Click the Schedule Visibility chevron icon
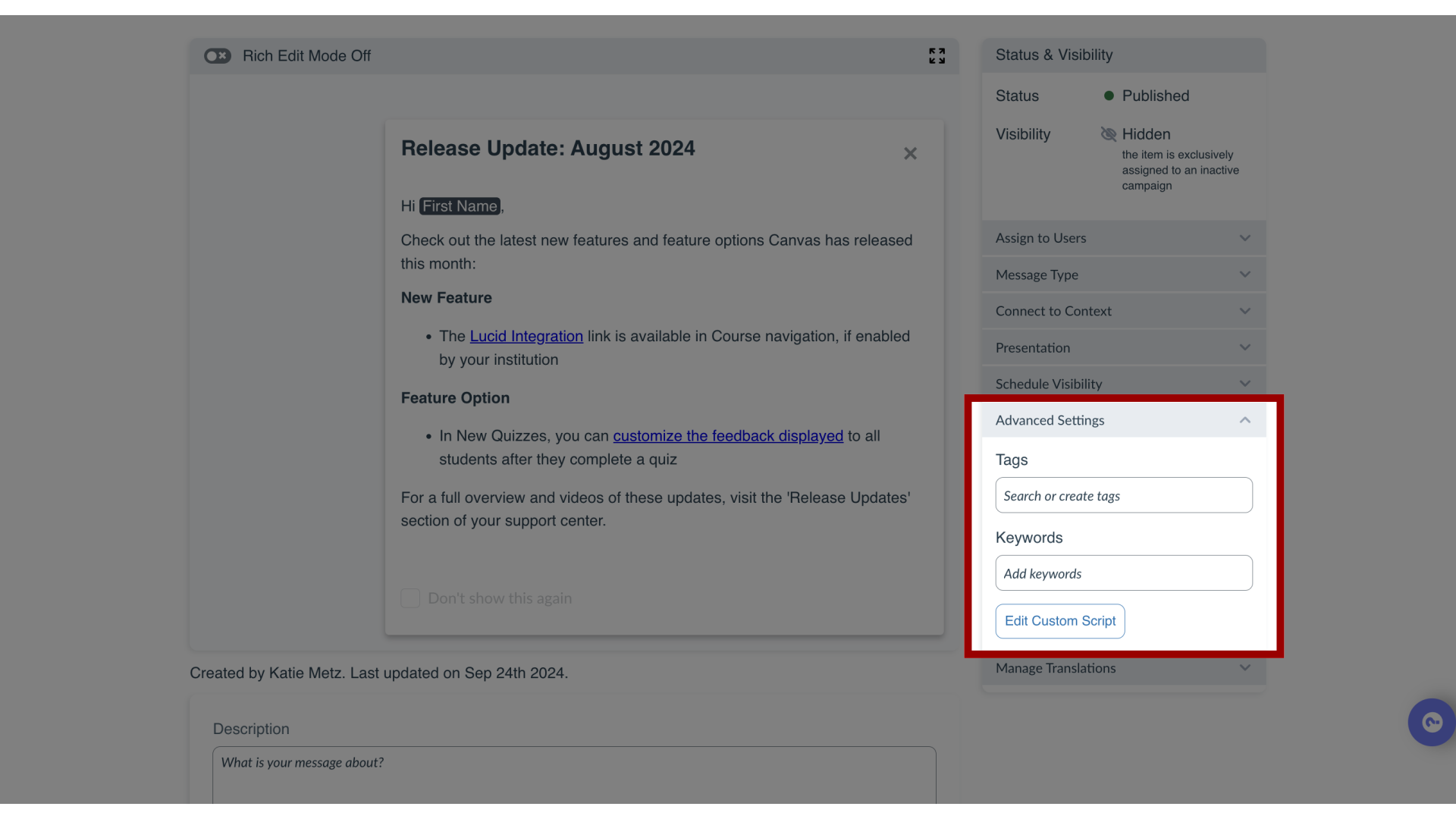This screenshot has width=1456, height=819. [1245, 384]
